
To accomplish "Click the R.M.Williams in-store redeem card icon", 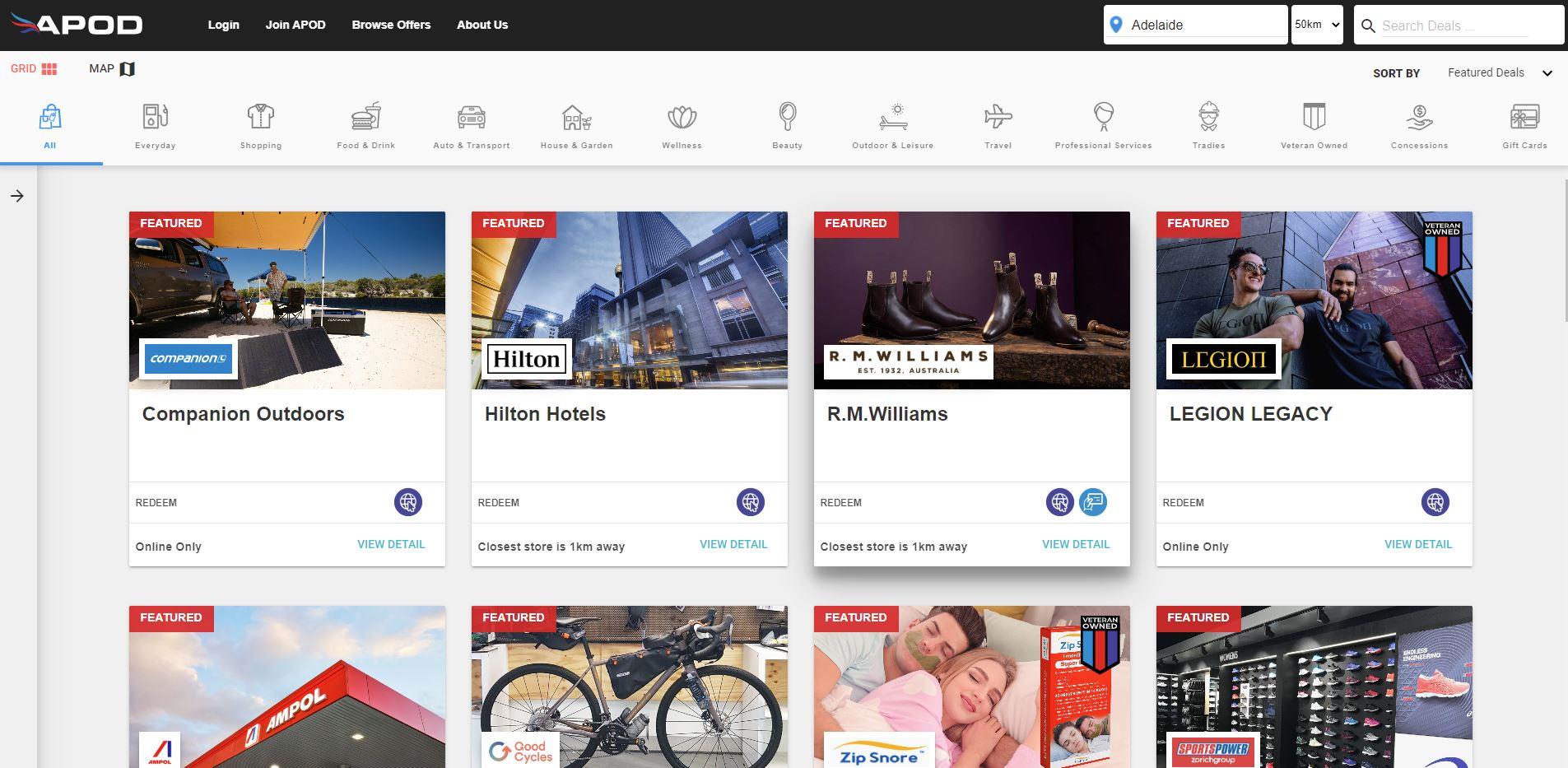I will (x=1093, y=502).
